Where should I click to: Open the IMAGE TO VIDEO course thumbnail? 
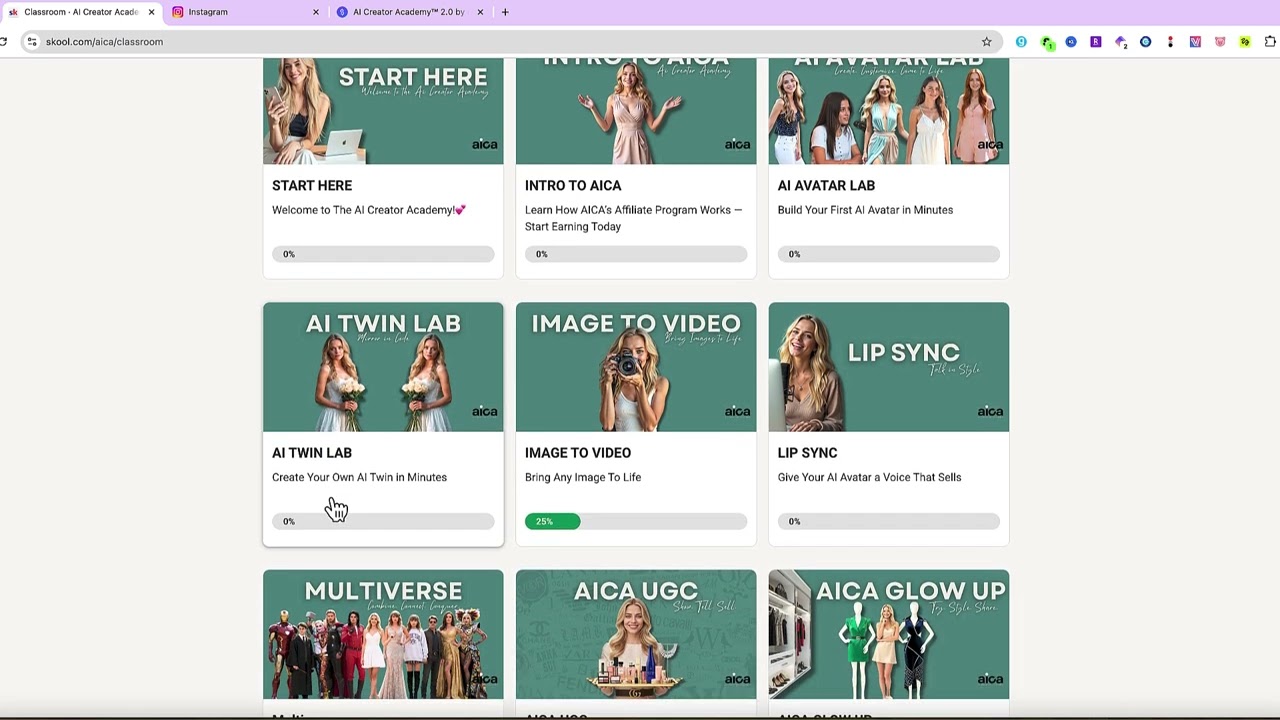(x=636, y=367)
